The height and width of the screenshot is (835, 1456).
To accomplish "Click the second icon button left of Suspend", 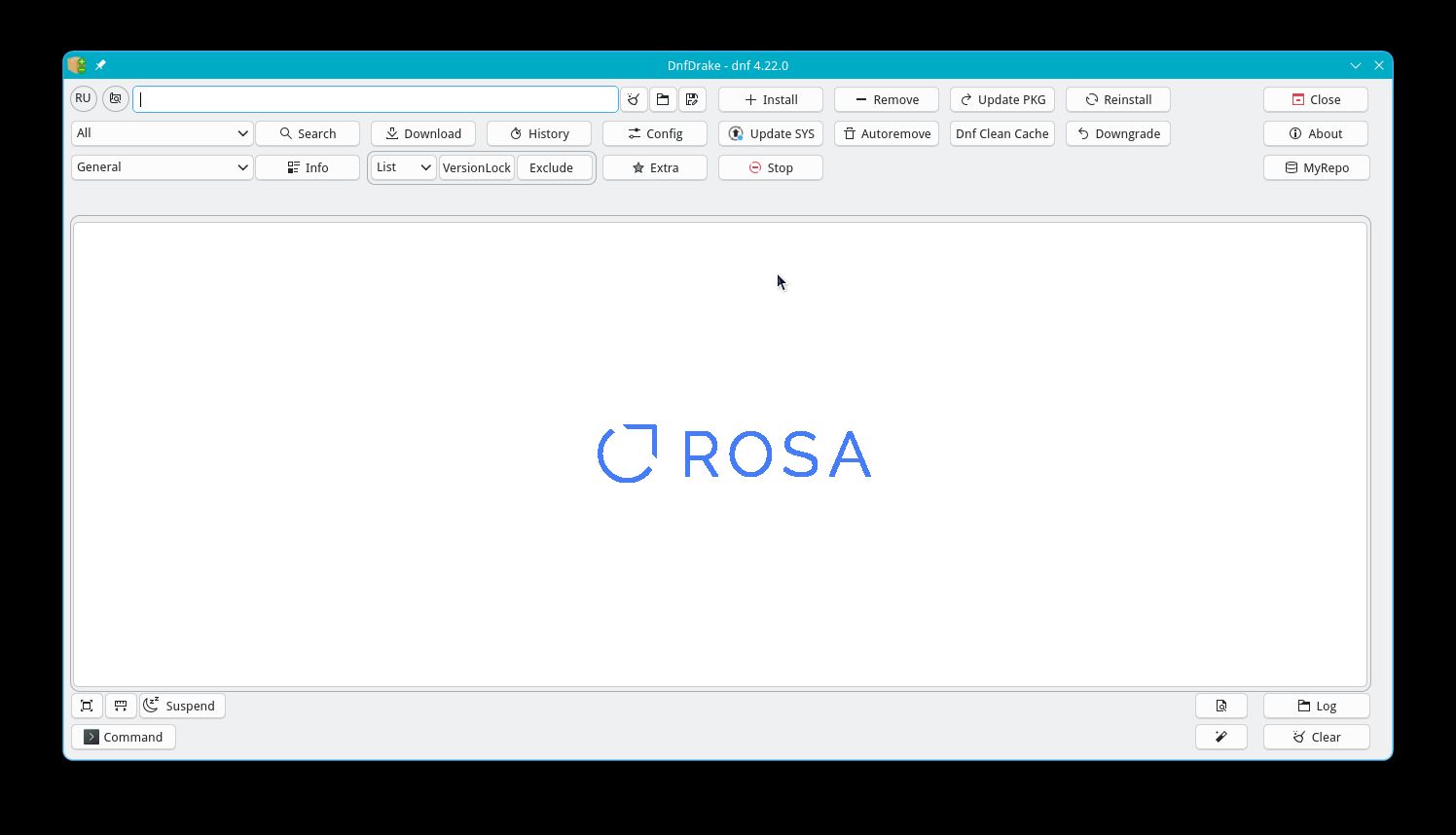I will click(x=121, y=706).
